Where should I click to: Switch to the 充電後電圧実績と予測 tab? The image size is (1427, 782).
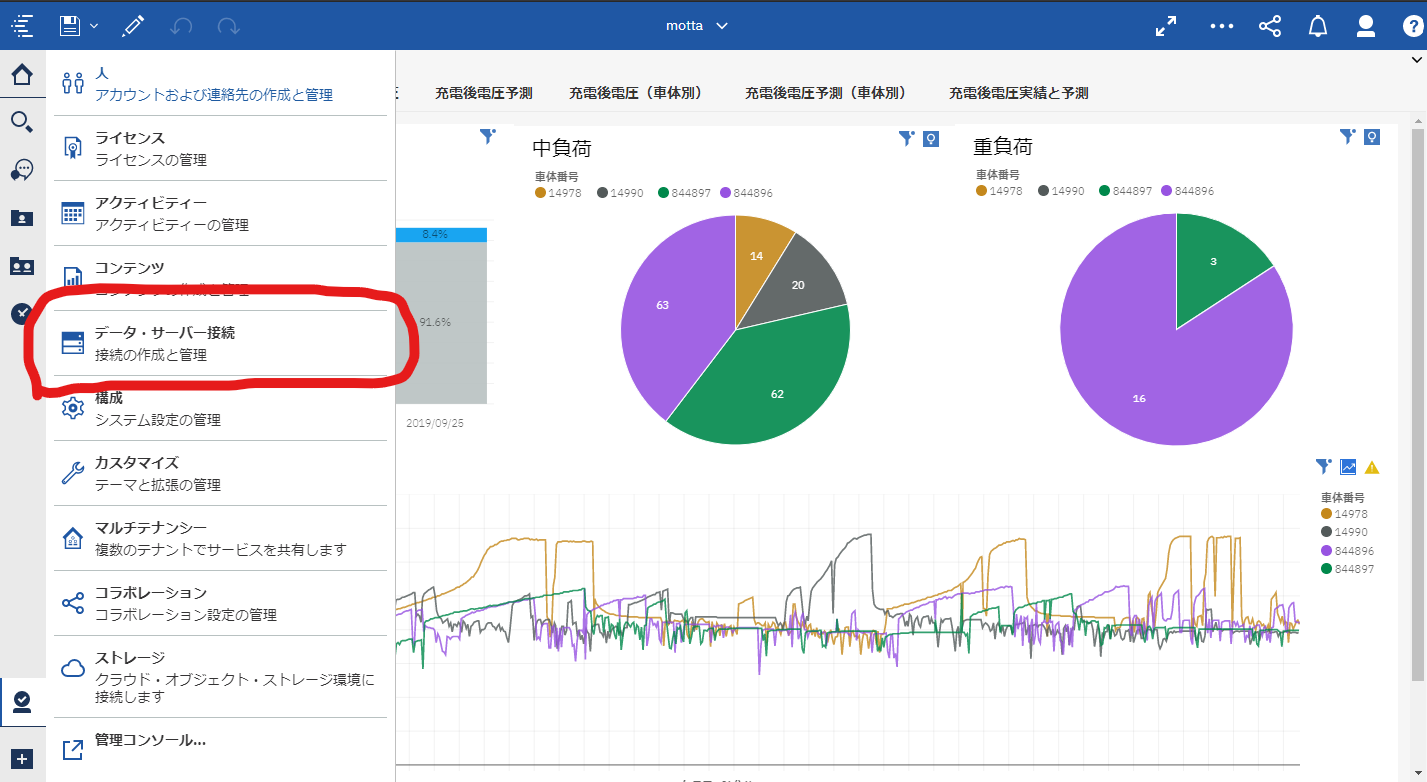1018,93
